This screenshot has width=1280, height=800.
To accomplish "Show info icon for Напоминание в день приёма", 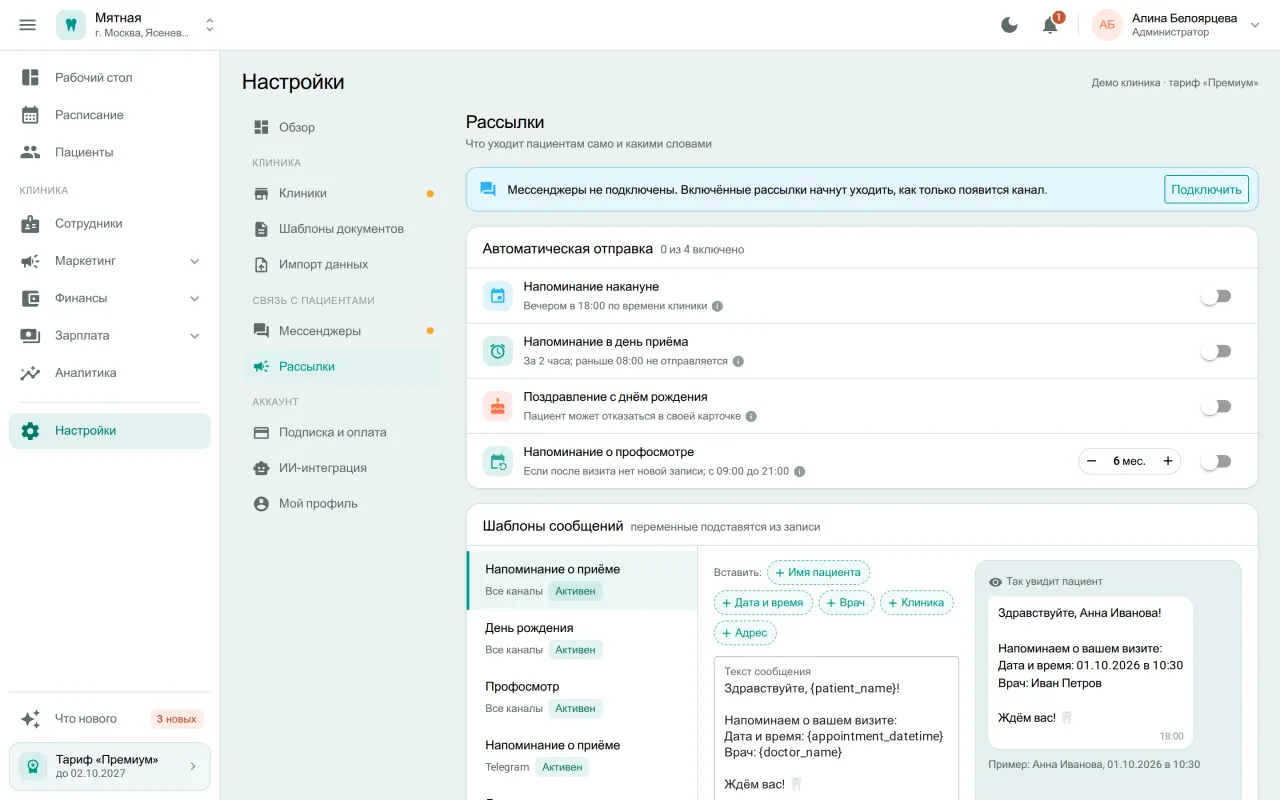I will (738, 361).
